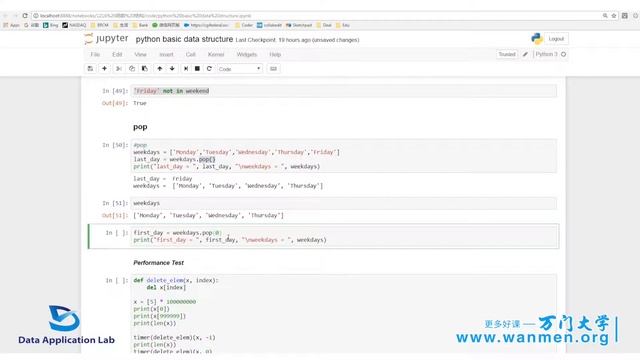This screenshot has width=640, height=360.
Task: Insert a cell below with the plus icon
Action: tap(104, 69)
